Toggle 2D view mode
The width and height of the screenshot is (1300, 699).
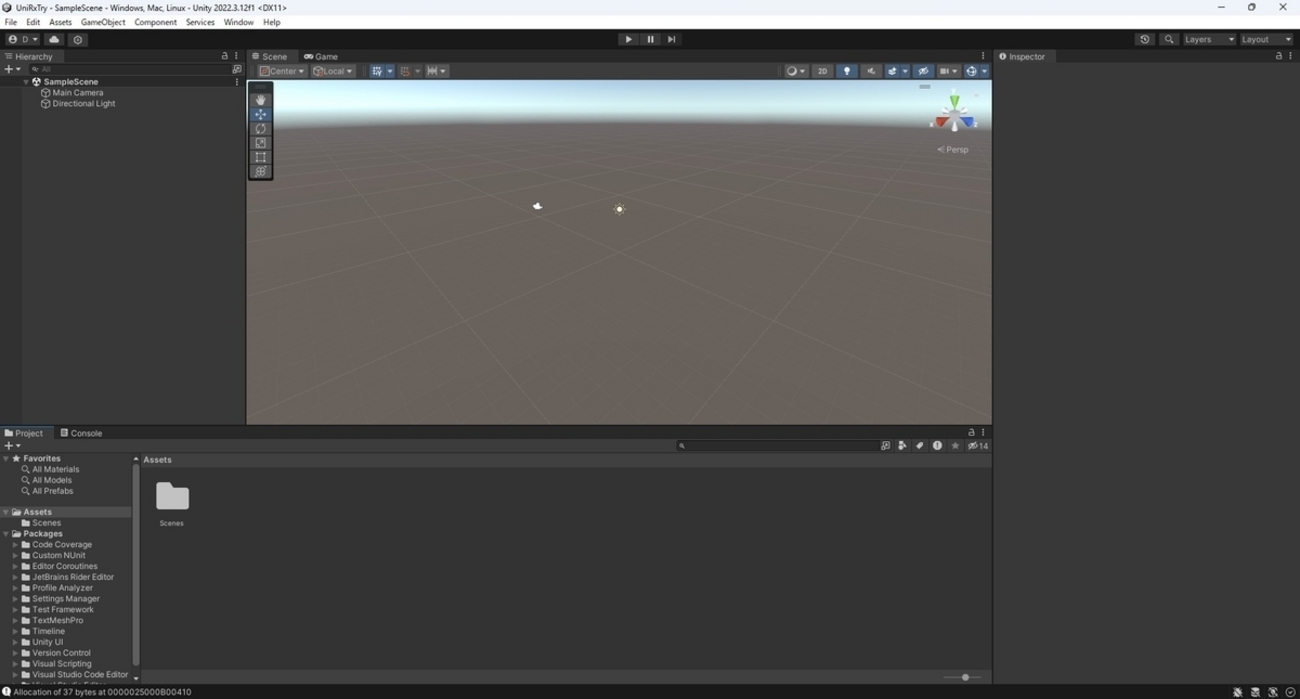pyautogui.click(x=822, y=71)
